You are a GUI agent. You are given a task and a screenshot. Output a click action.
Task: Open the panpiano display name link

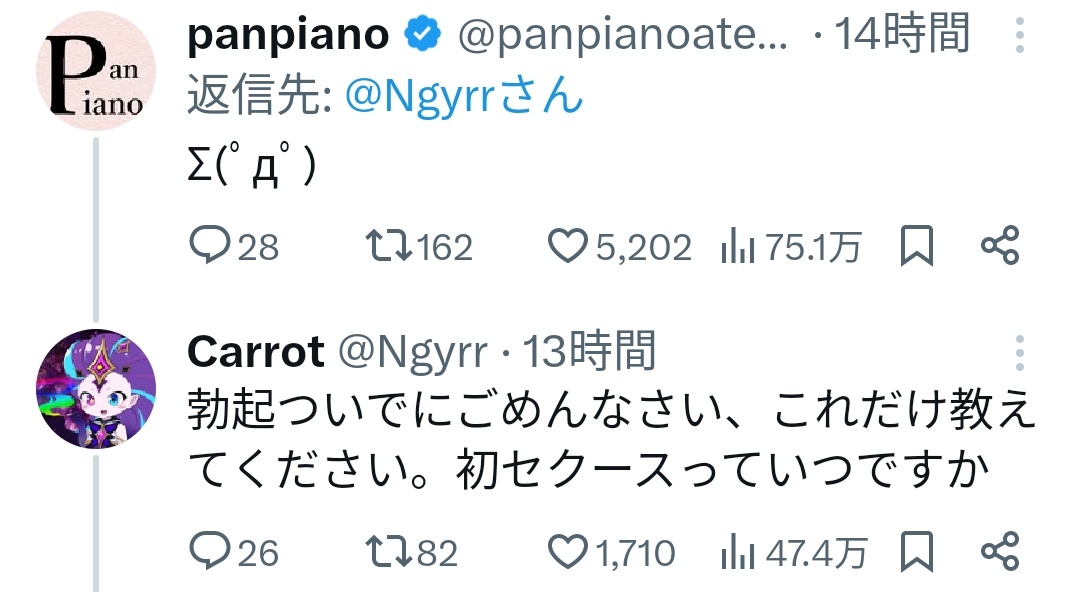288,35
